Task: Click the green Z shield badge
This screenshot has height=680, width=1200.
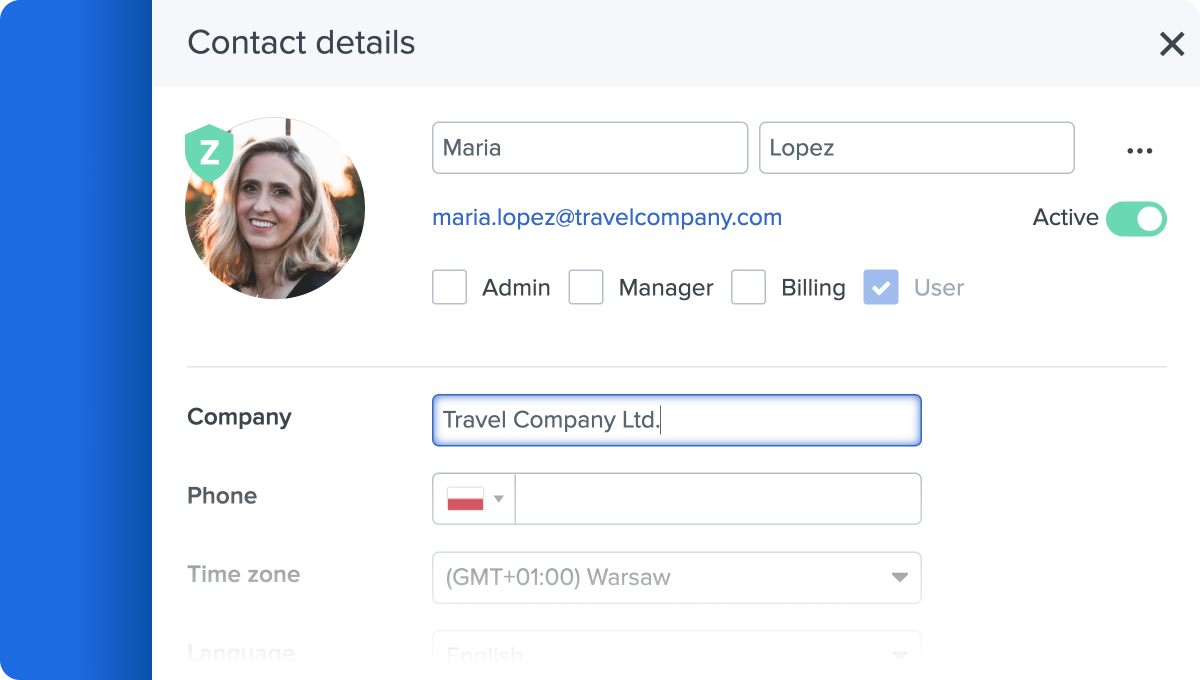Action: pos(210,153)
